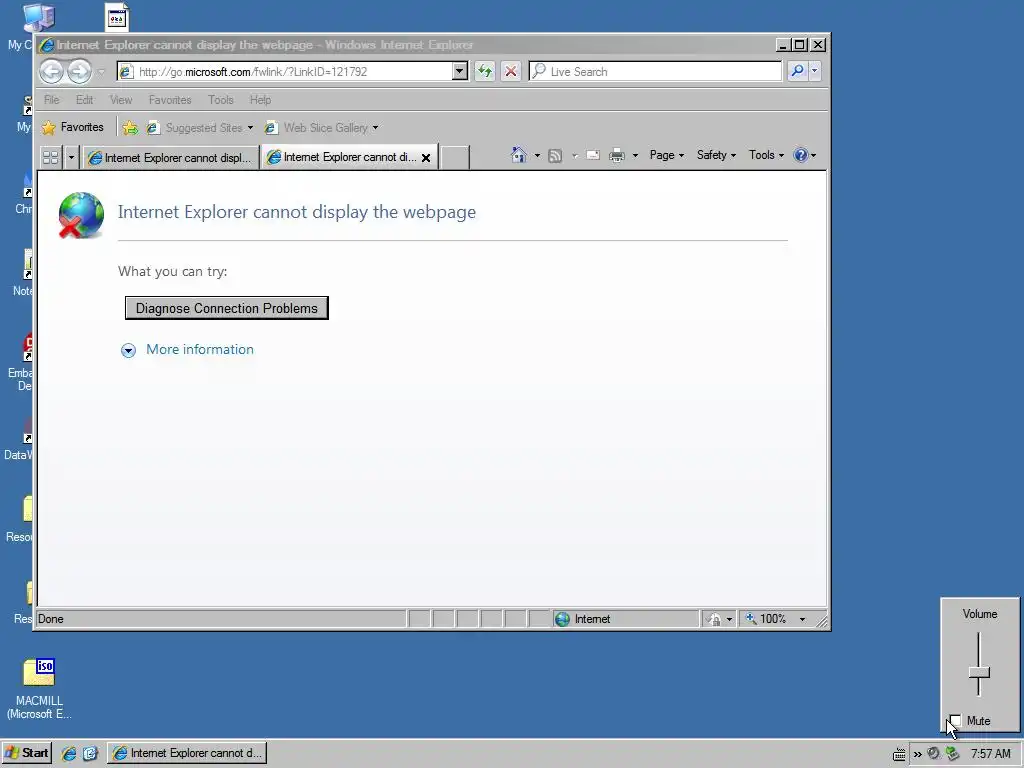Open the Home icon dropdown arrow

537,155
